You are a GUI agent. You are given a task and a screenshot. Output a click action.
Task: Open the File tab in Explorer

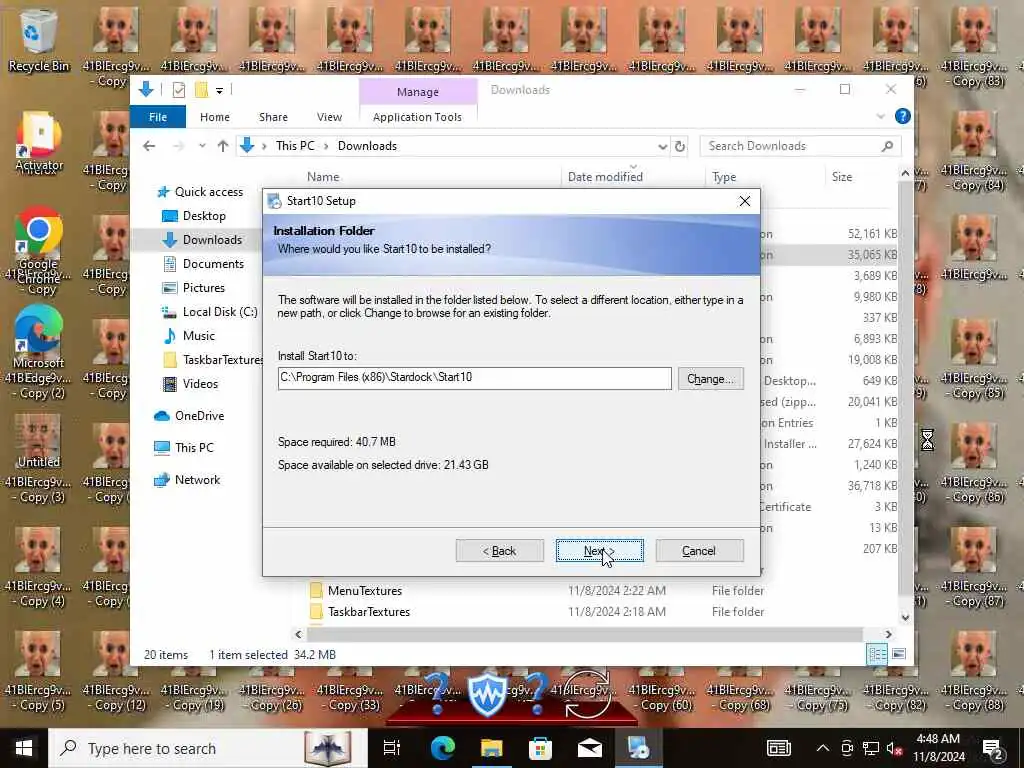click(157, 117)
